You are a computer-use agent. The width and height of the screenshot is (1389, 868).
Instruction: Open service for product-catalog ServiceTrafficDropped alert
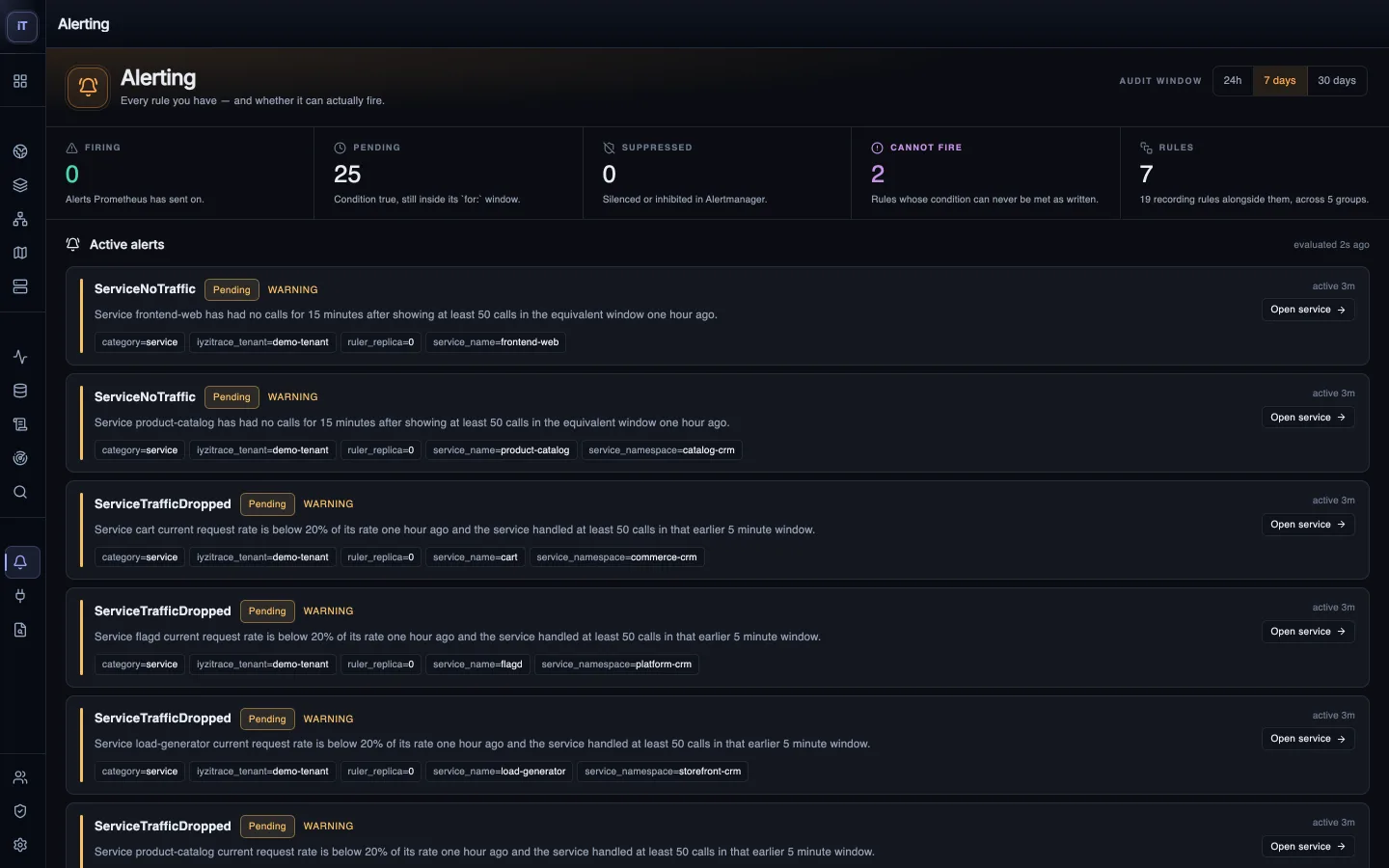[x=1308, y=847]
